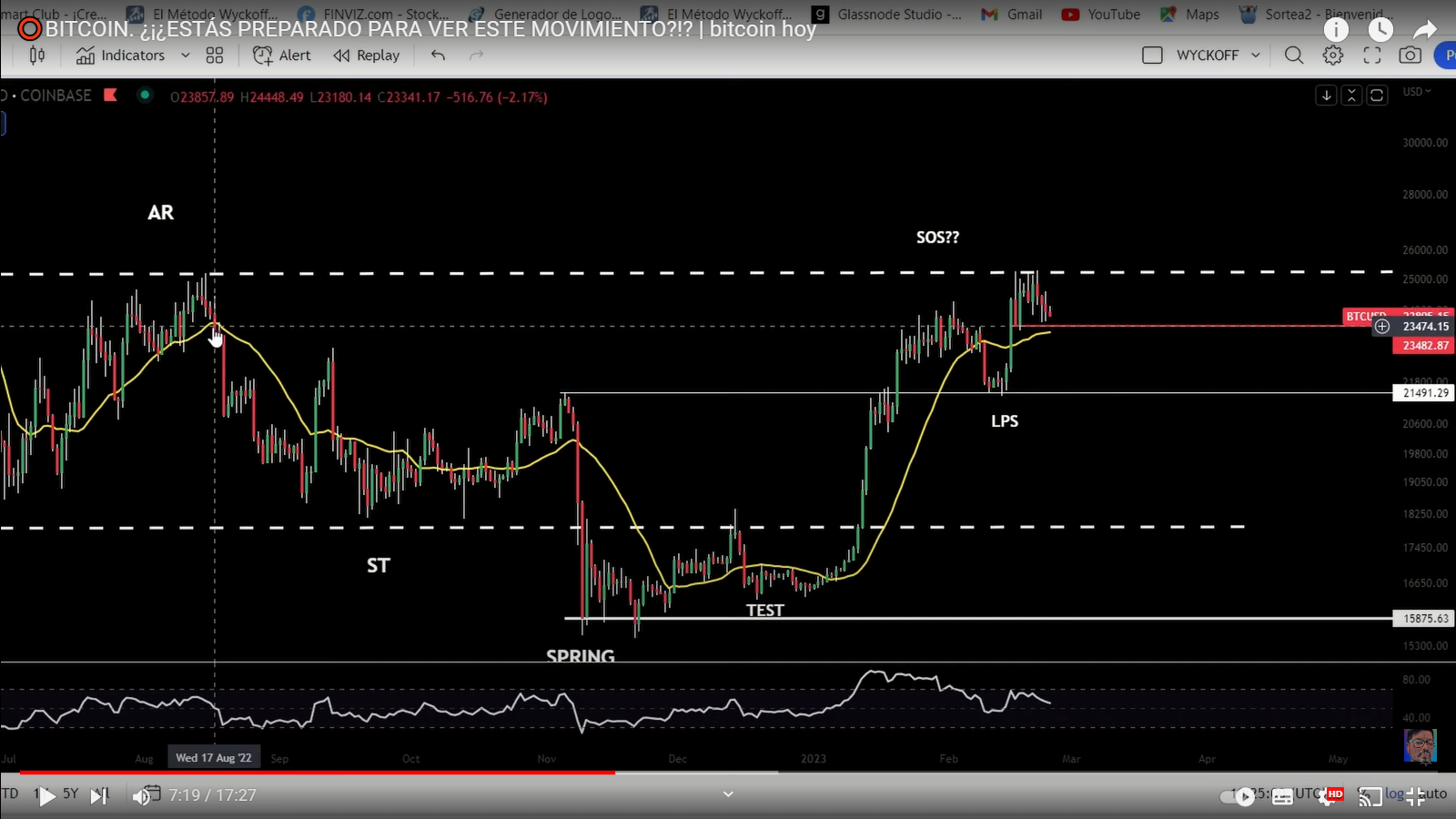The width and height of the screenshot is (1456, 819).
Task: Skip to the next video
Action: coord(99,796)
